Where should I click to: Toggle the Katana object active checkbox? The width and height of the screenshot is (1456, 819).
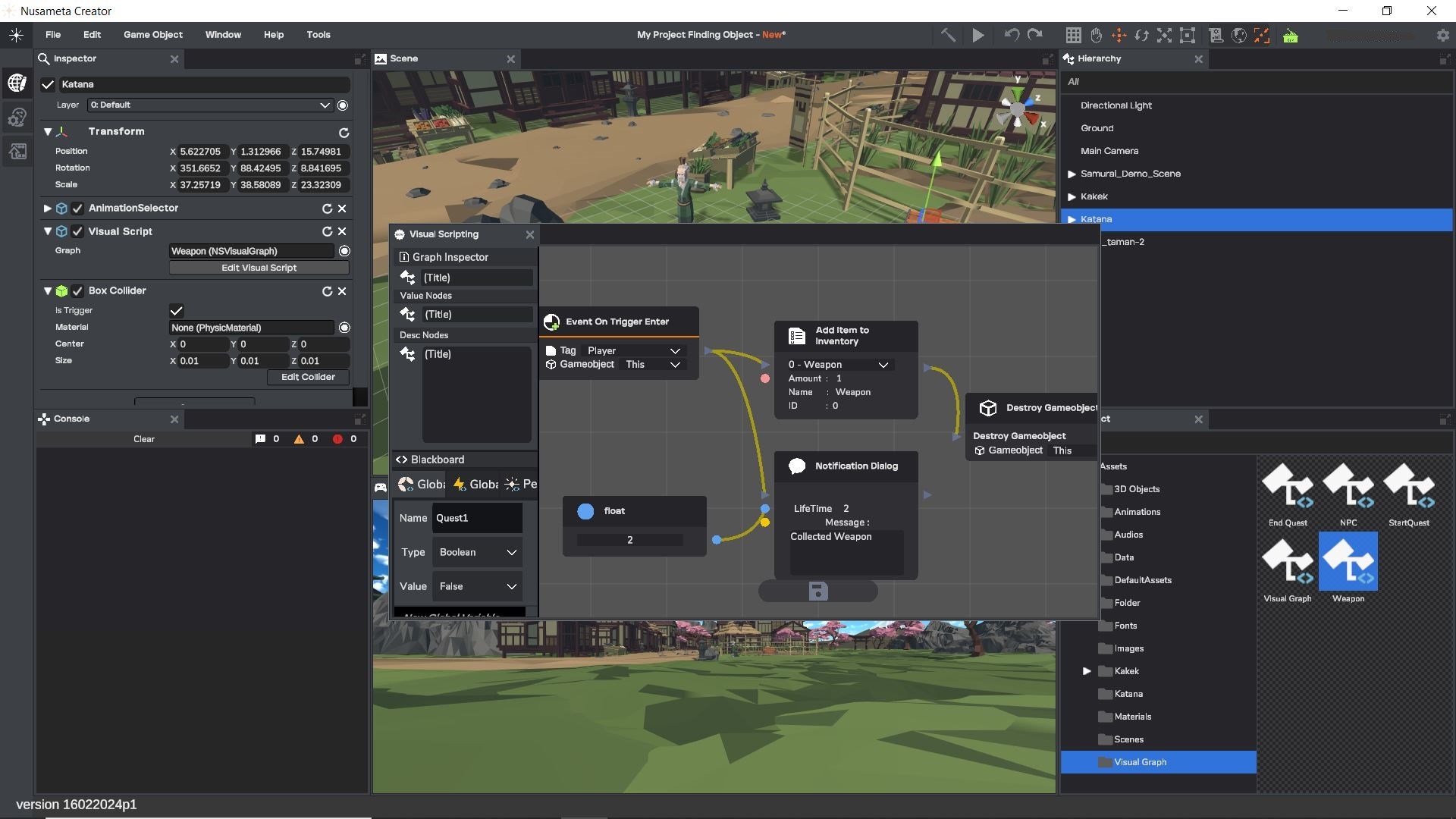tap(48, 84)
